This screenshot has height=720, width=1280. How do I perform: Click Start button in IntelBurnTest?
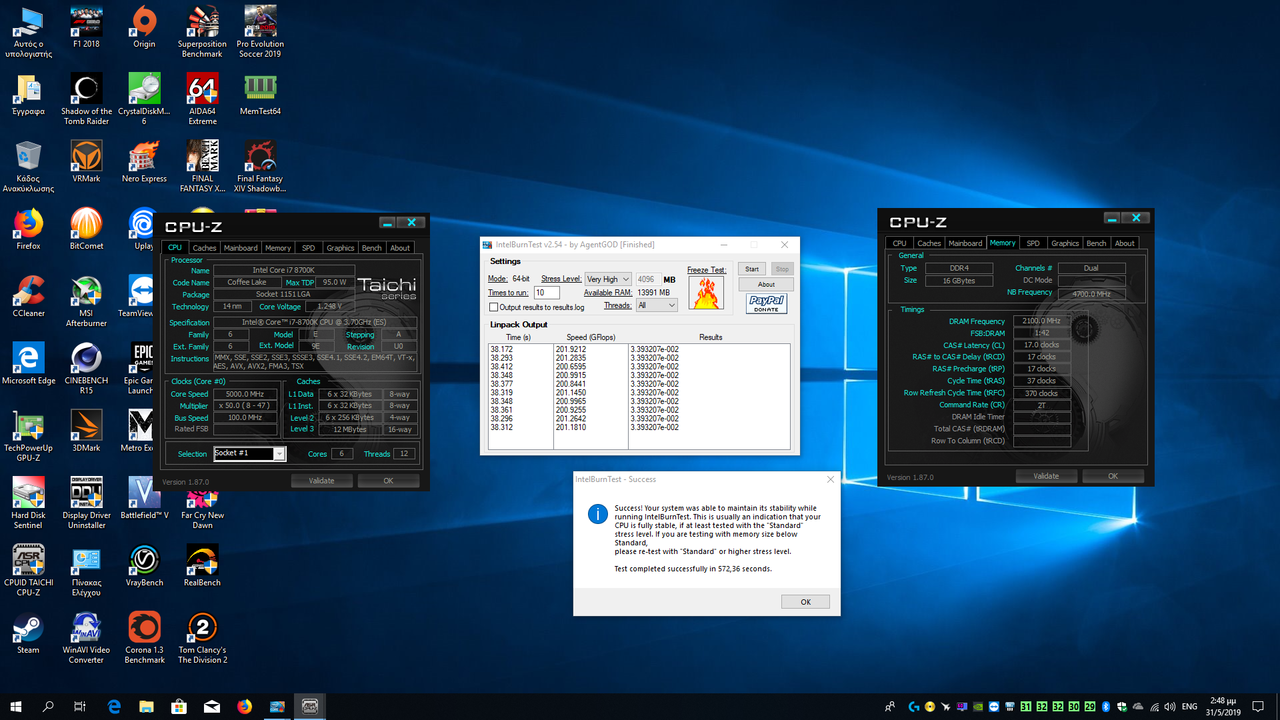pos(752,269)
